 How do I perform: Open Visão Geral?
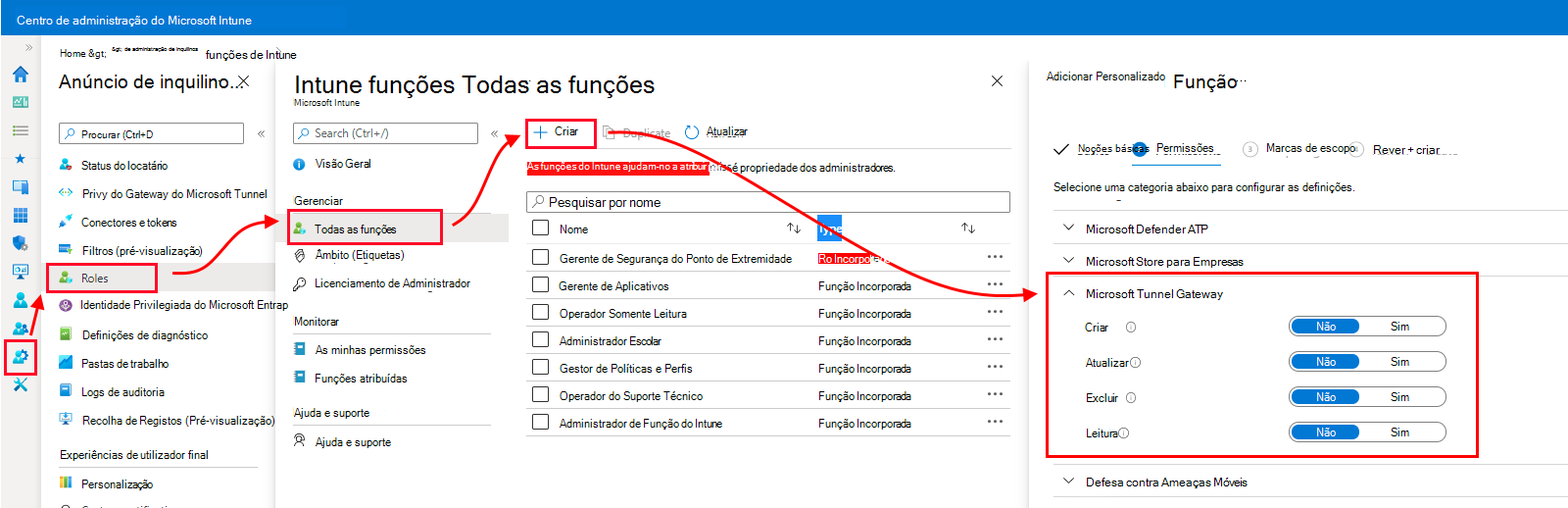(343, 164)
